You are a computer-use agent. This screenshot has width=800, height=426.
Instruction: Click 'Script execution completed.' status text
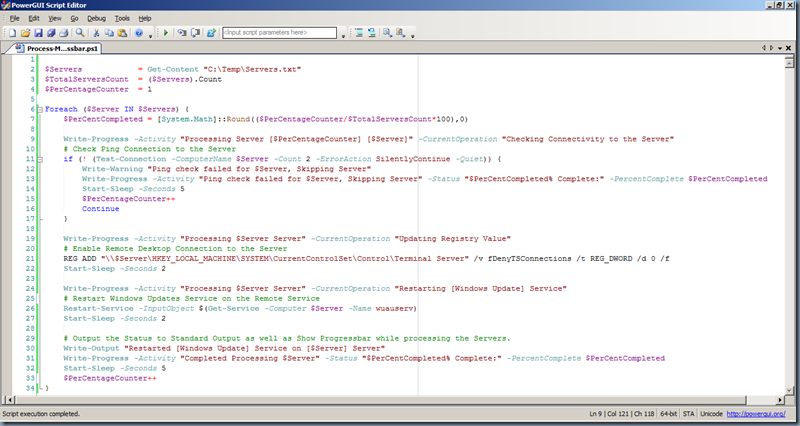(41, 414)
